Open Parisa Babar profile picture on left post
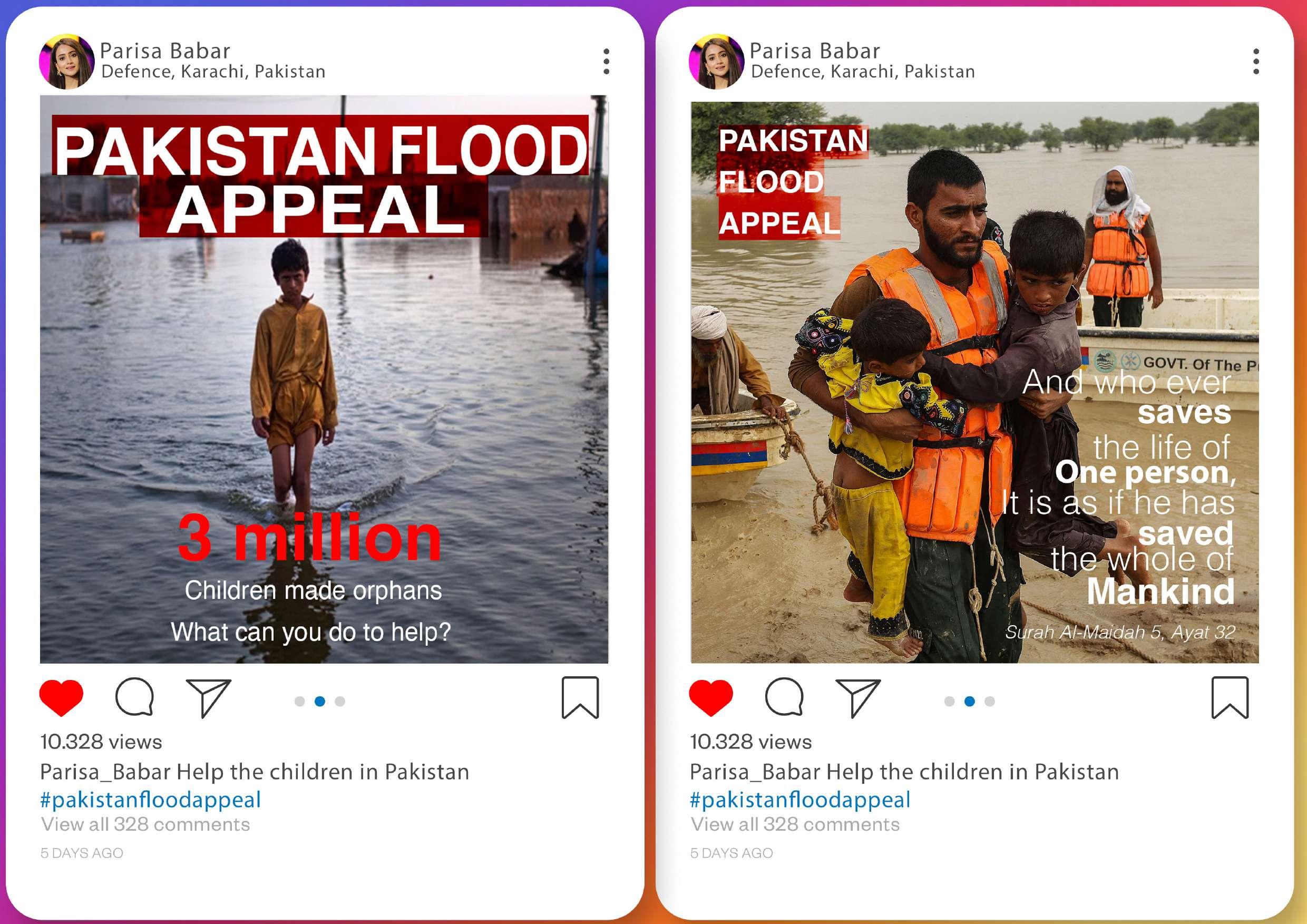Image resolution: width=1307 pixels, height=924 pixels. [x=66, y=62]
